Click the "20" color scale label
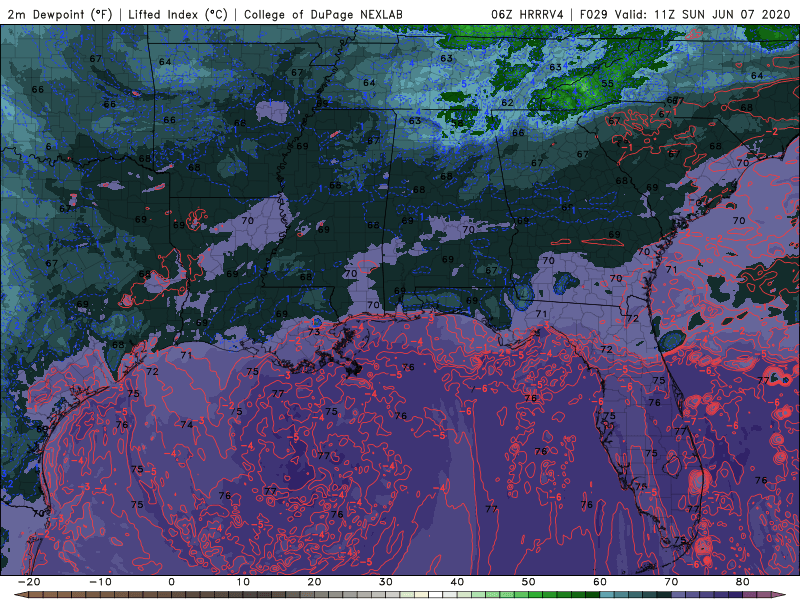The height and width of the screenshot is (600, 800). [x=314, y=582]
